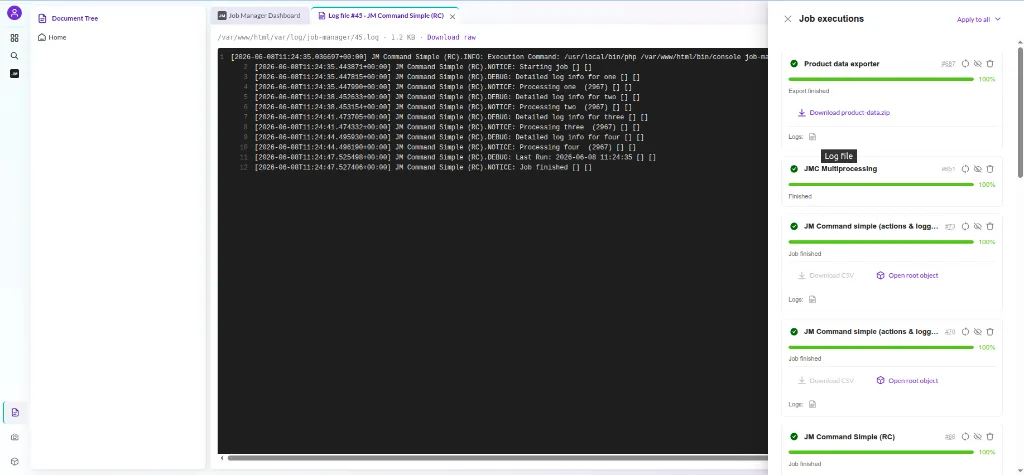1024x475 pixels.
Task: Delete the JMC Multiprocessing execution
Action: tap(990, 169)
